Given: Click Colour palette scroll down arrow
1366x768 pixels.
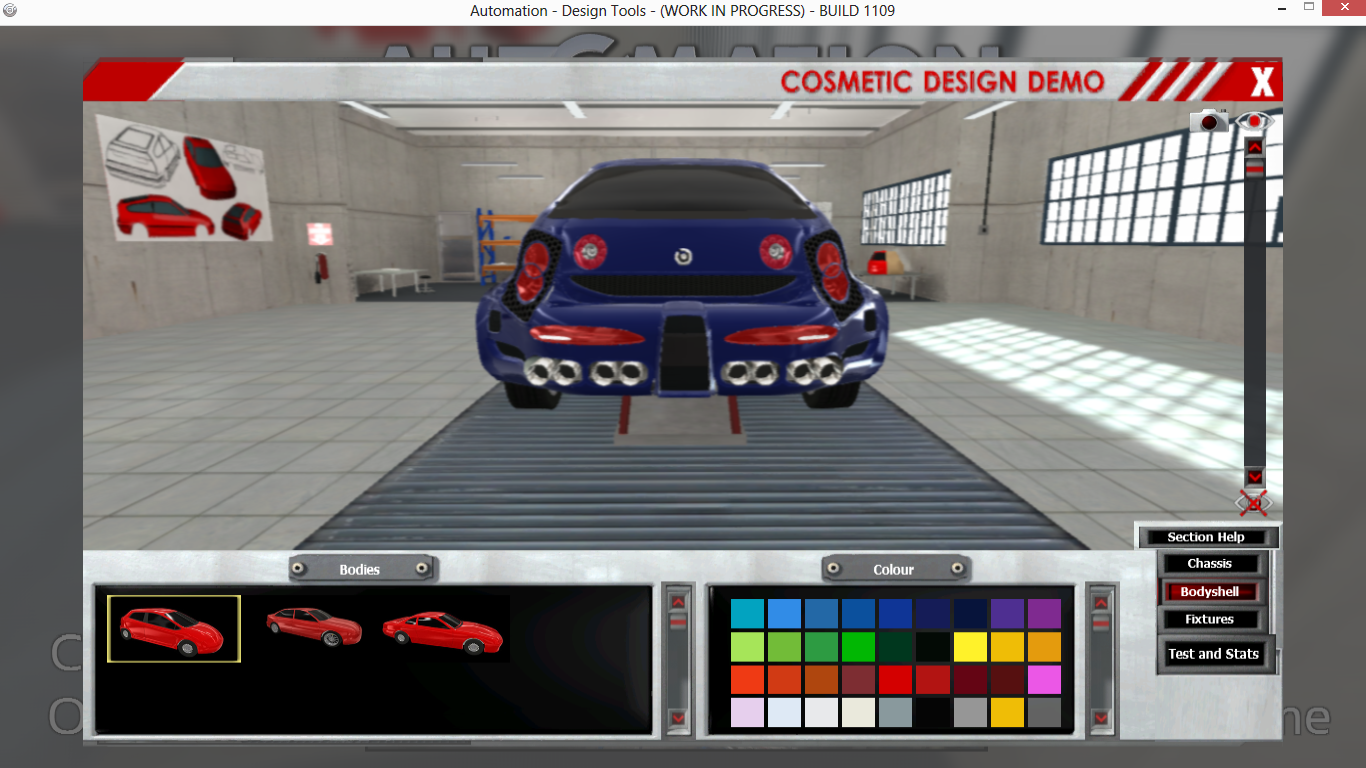Looking at the screenshot, I should tap(1101, 718).
